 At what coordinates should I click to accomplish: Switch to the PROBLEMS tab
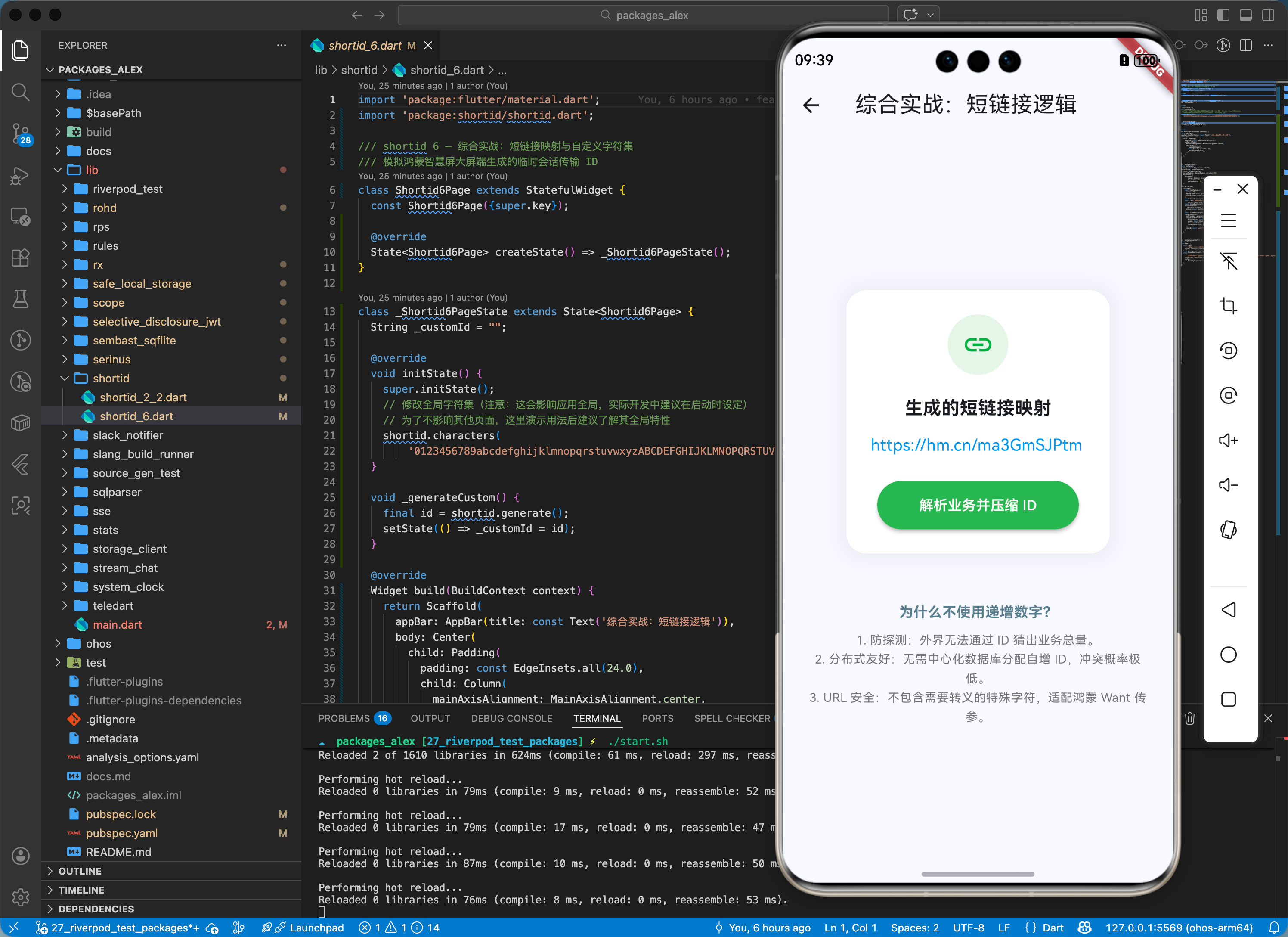pos(344,718)
